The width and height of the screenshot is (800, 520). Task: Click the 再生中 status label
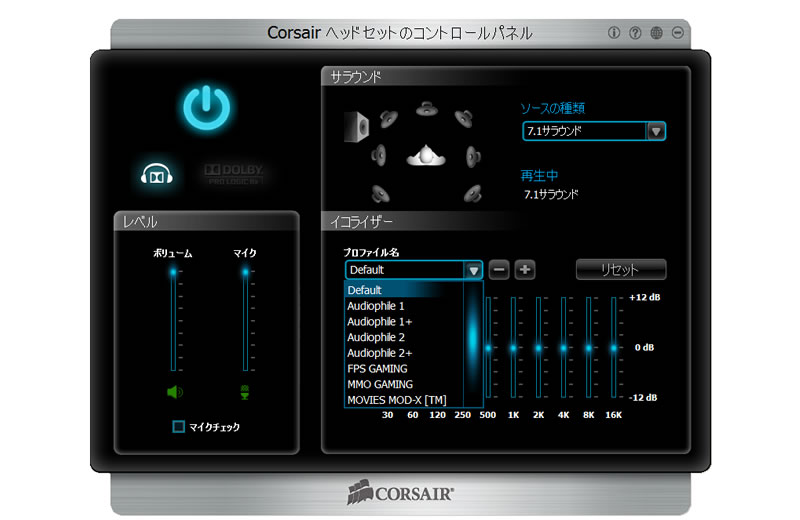pos(539,176)
